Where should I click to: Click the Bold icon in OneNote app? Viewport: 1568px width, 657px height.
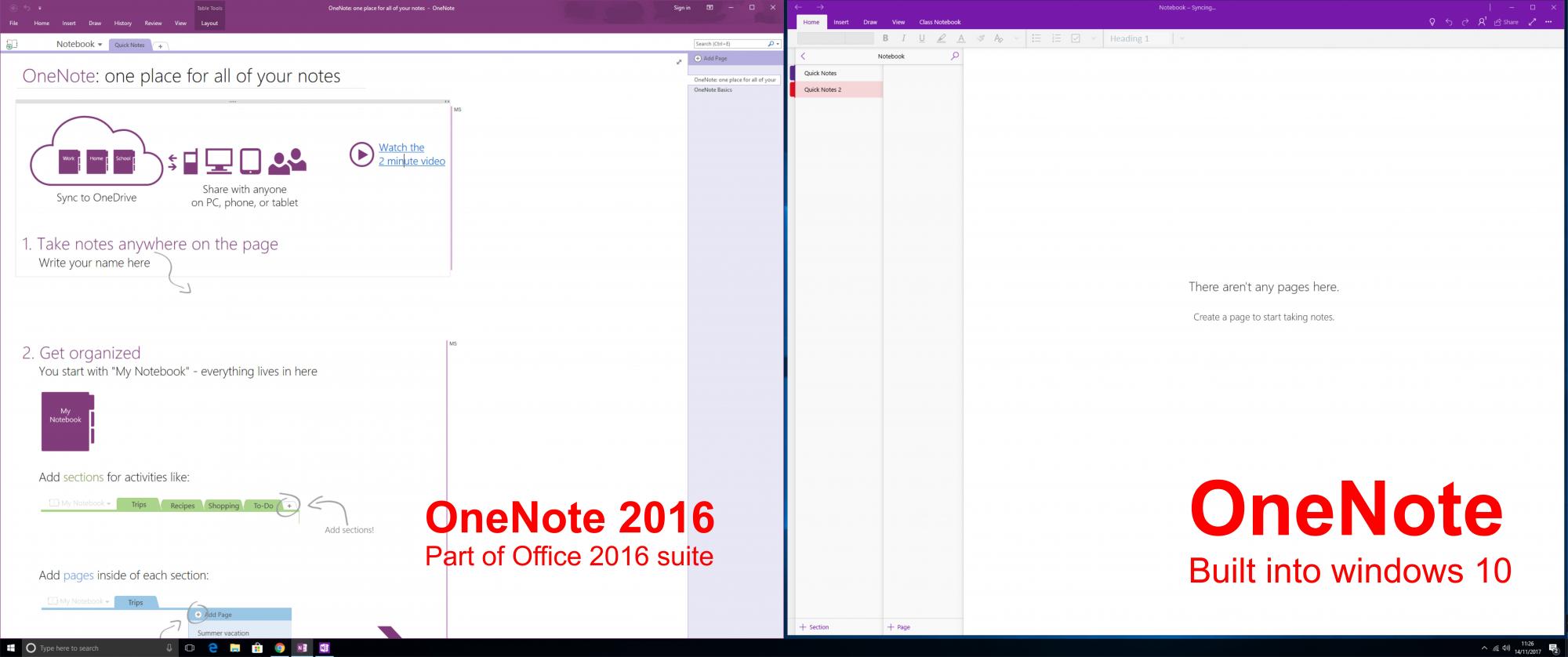click(885, 38)
